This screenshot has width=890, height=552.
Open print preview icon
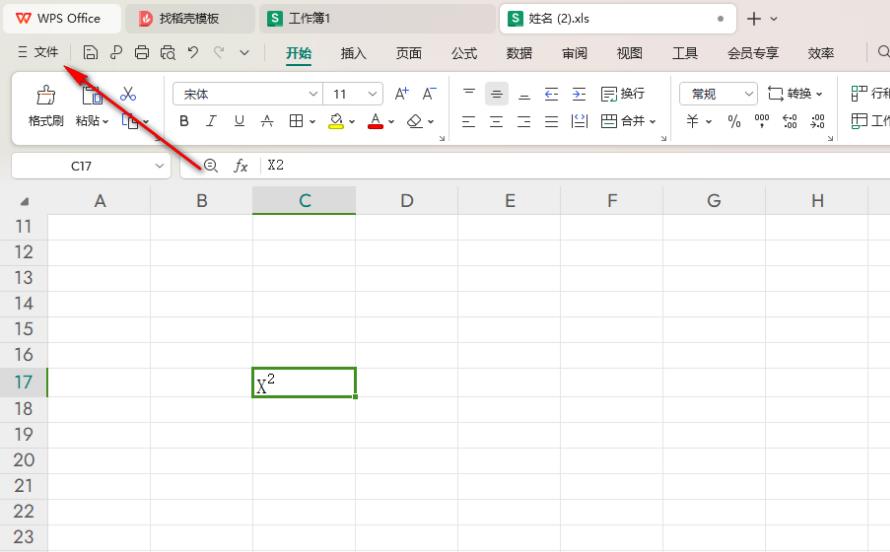(167, 53)
